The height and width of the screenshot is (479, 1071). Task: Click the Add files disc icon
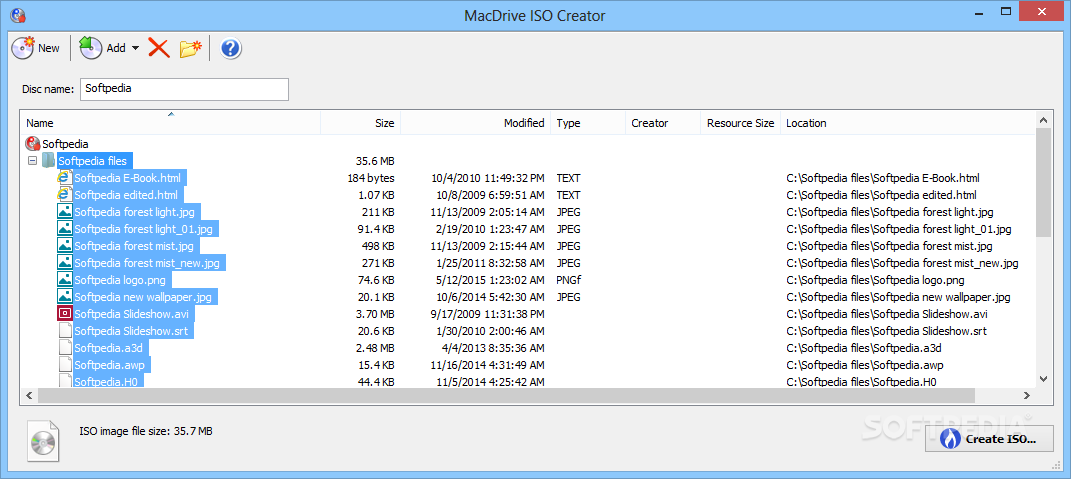pos(91,48)
